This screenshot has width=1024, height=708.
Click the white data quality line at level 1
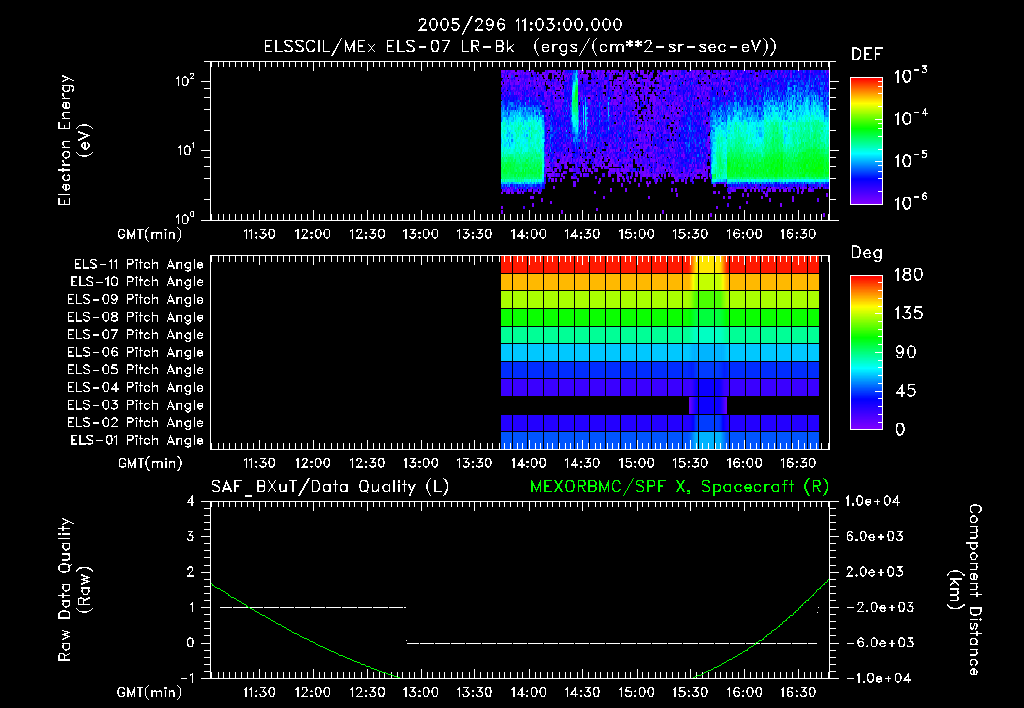tap(313, 607)
